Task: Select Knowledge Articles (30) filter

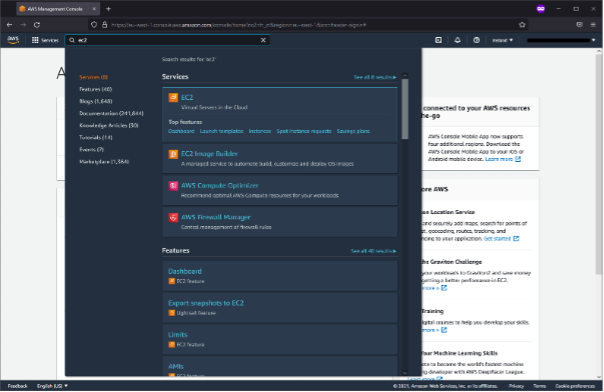Action: click(109, 125)
